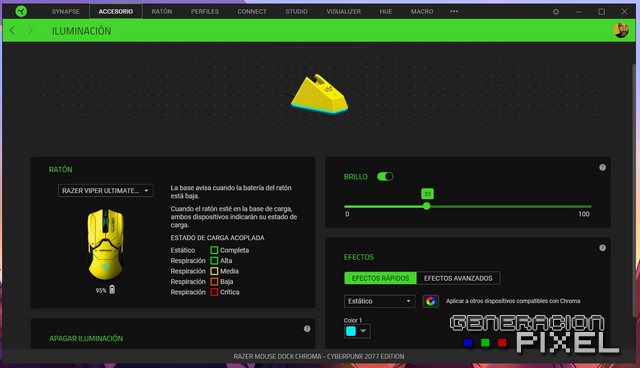Toggle the Brillo switch off

[x=385, y=176]
